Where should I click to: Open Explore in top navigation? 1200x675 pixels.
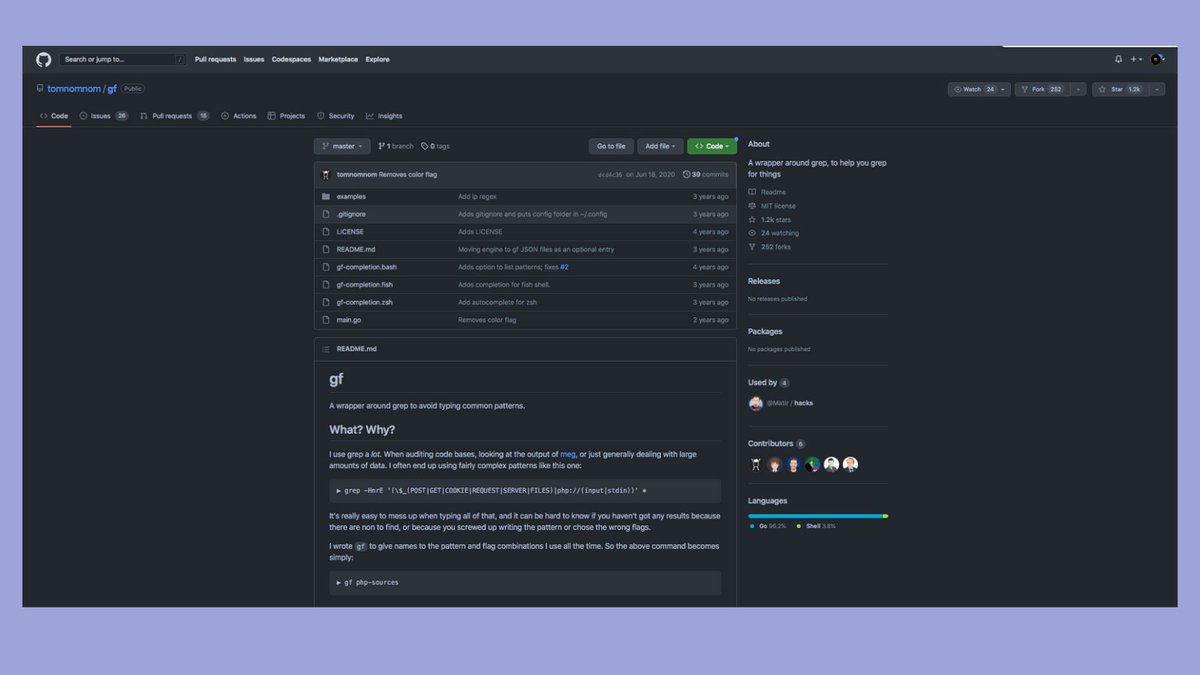coord(377,59)
